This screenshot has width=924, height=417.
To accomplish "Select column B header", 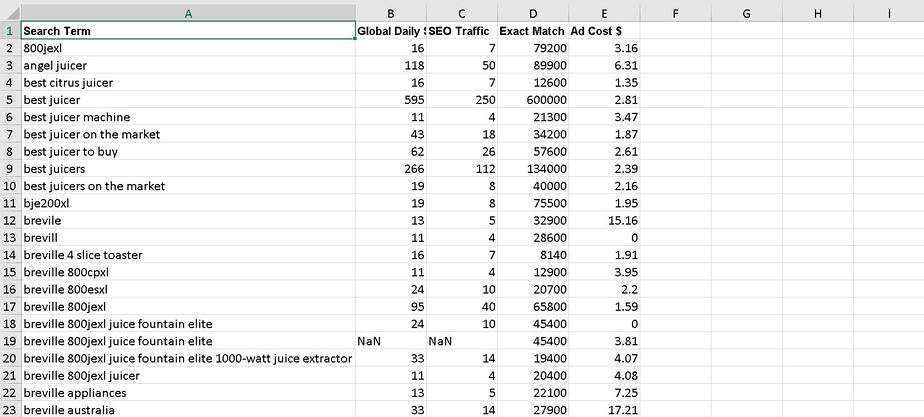I will pos(391,12).
